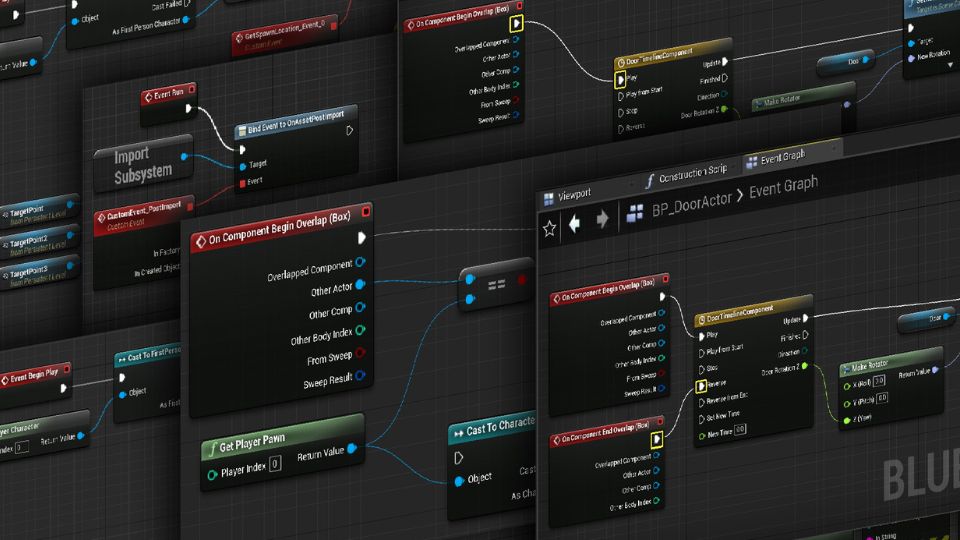Click the Event Run node's execution pin

pos(190,110)
